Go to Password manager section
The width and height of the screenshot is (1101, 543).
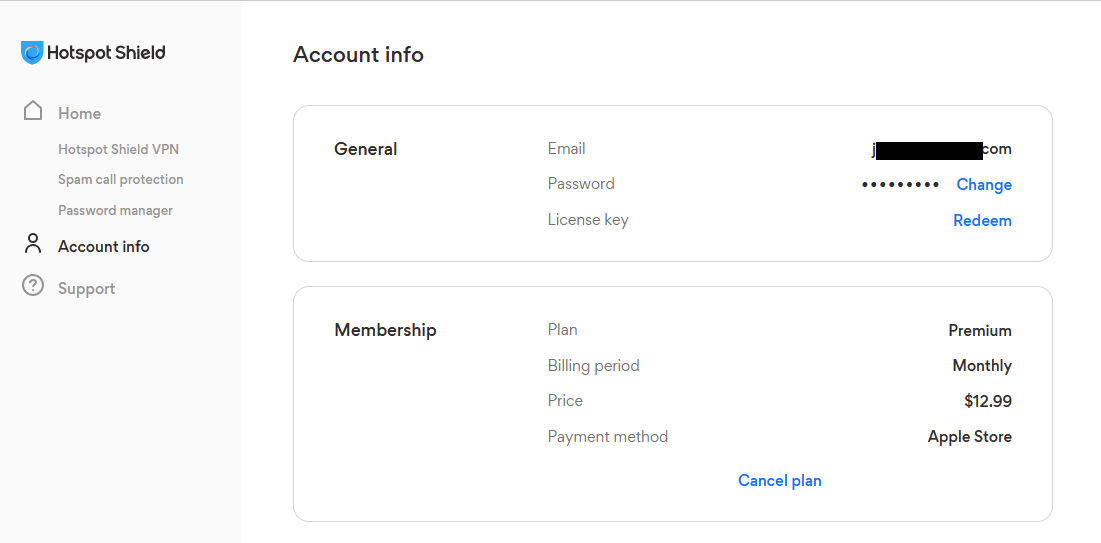click(x=115, y=210)
